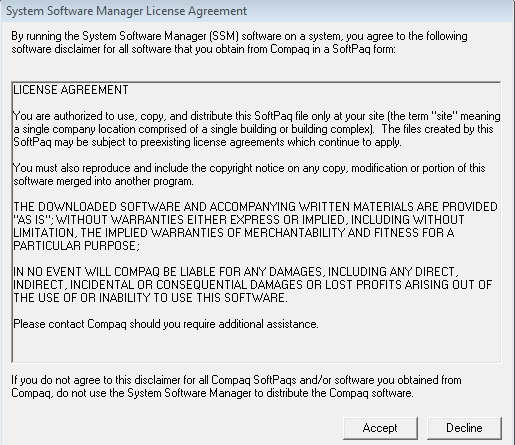
Task: Click 'SoftPaq may be subject to preexisting' line
Action: click(x=207, y=142)
